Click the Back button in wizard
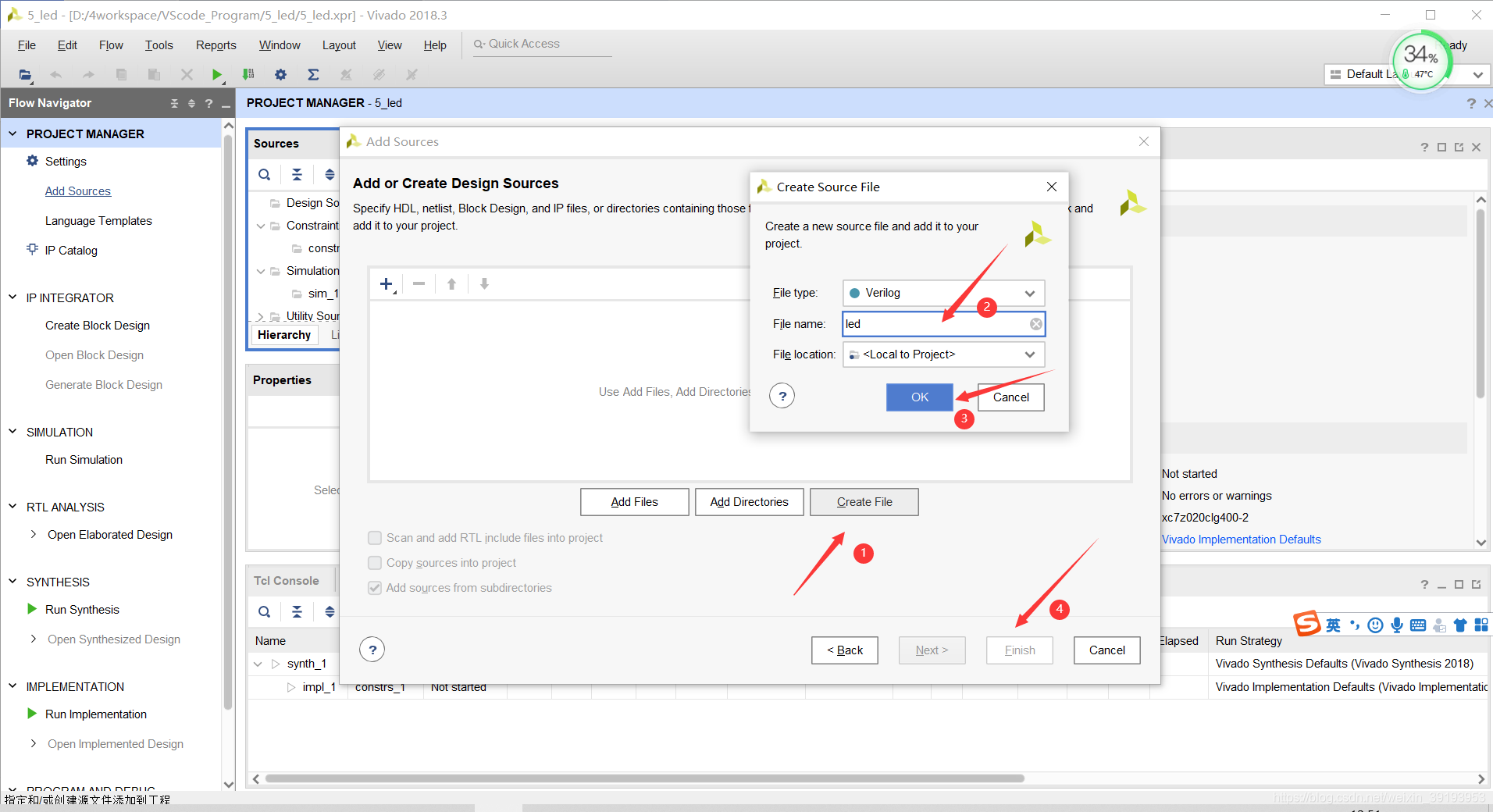This screenshot has height=812, width=1493. click(x=845, y=650)
